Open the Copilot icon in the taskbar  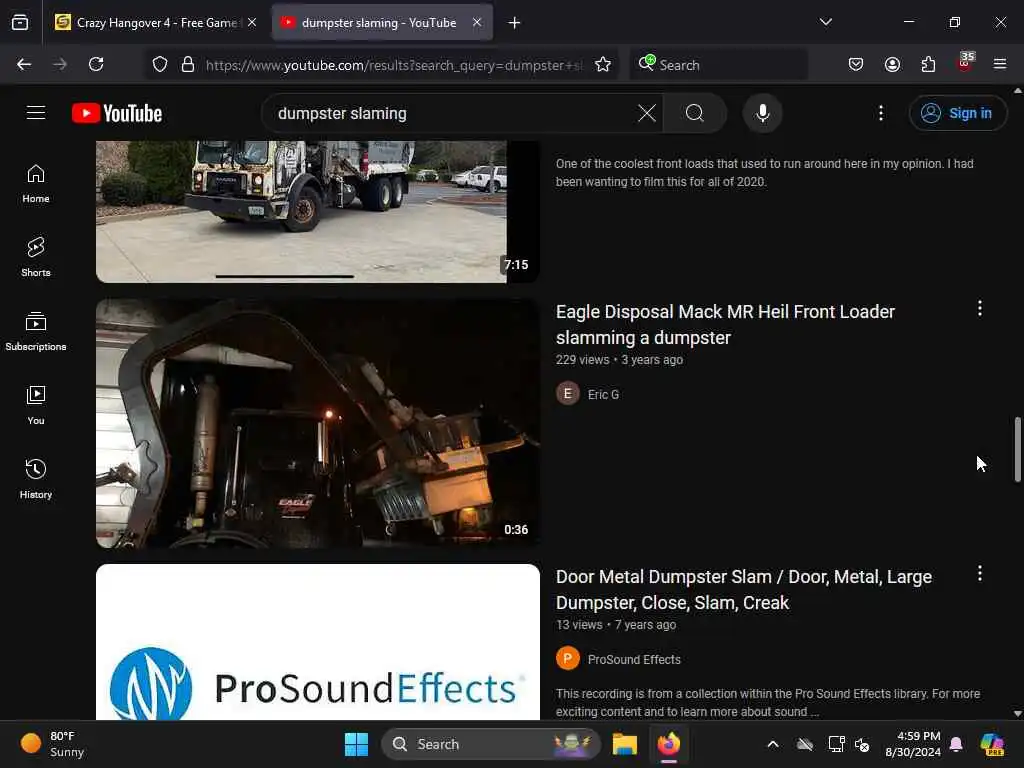click(992, 744)
